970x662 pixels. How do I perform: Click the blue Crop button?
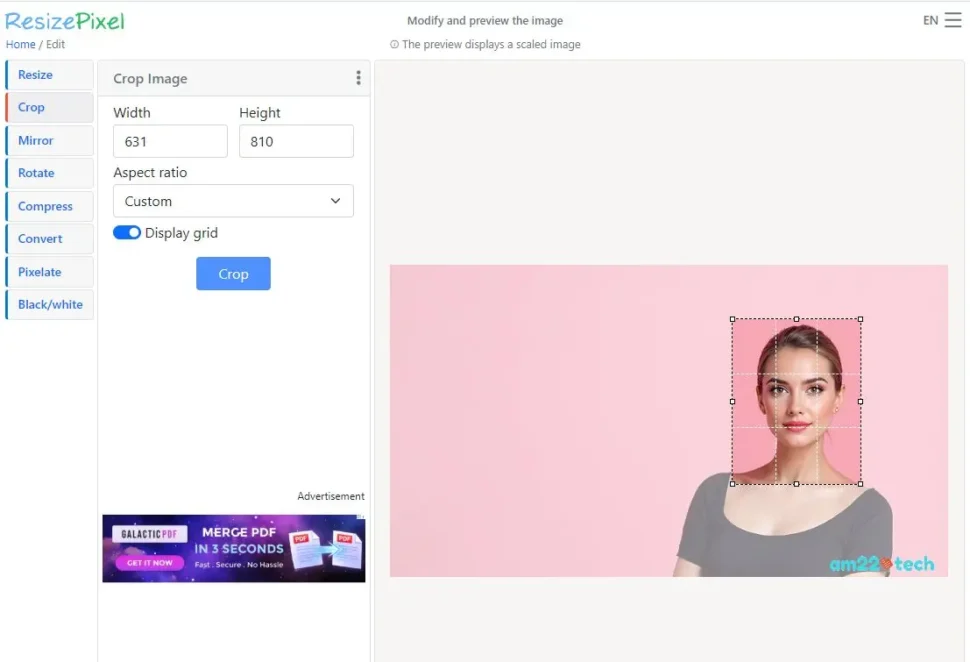tap(233, 273)
